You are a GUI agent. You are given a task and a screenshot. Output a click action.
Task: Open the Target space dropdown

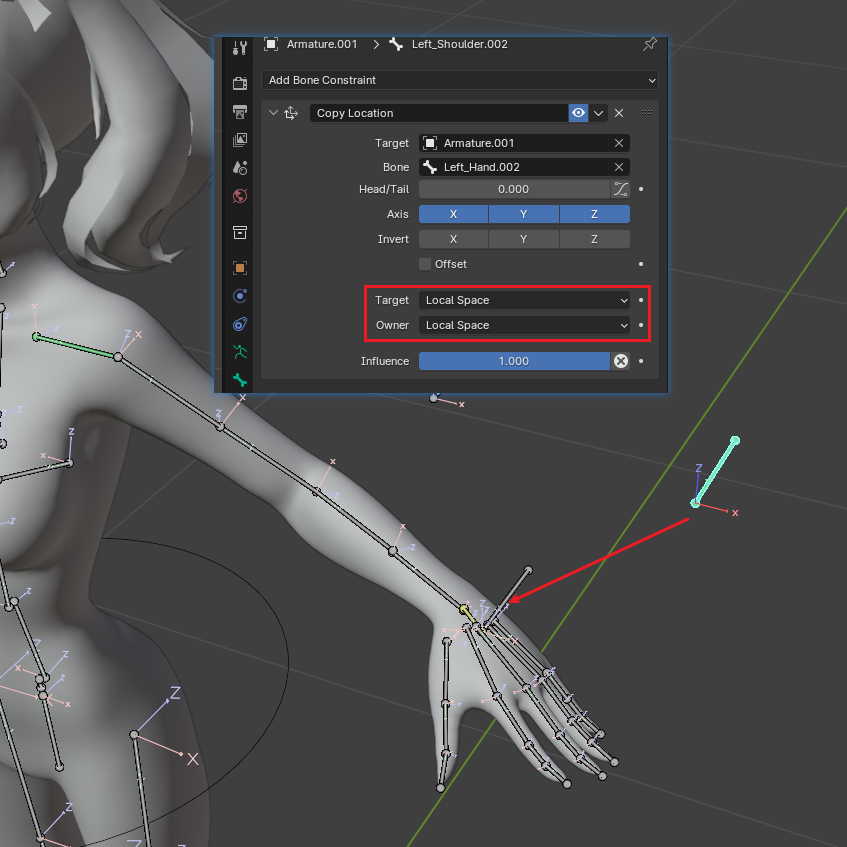coord(525,300)
